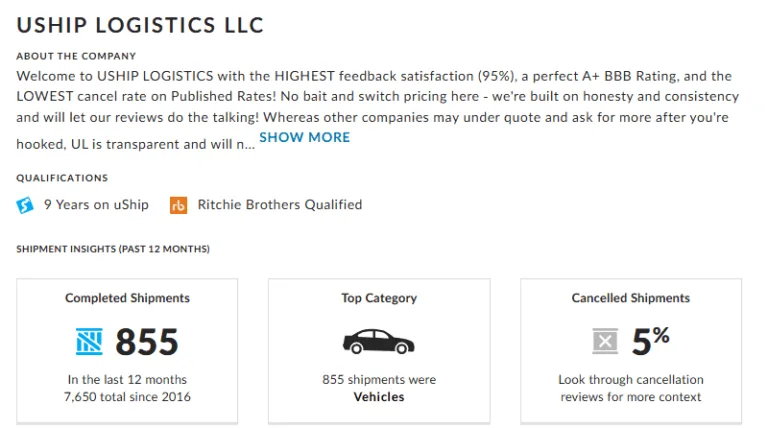Click the car icon under Top Category
The image size is (768, 428).
[x=378, y=342]
